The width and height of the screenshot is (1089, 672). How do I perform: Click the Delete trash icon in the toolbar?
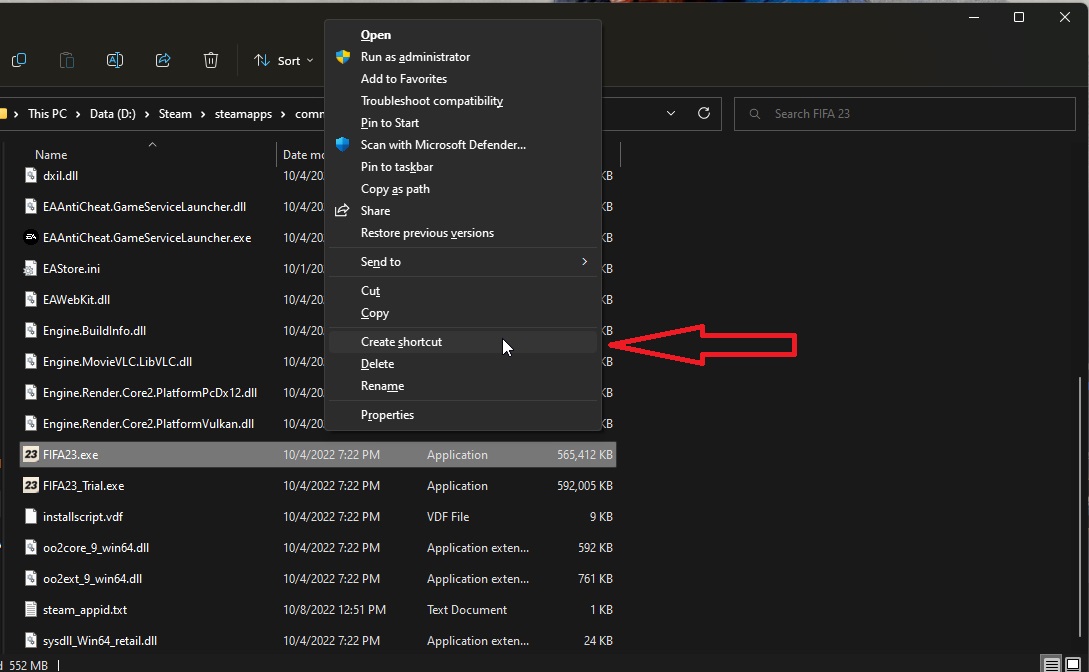[x=211, y=60]
